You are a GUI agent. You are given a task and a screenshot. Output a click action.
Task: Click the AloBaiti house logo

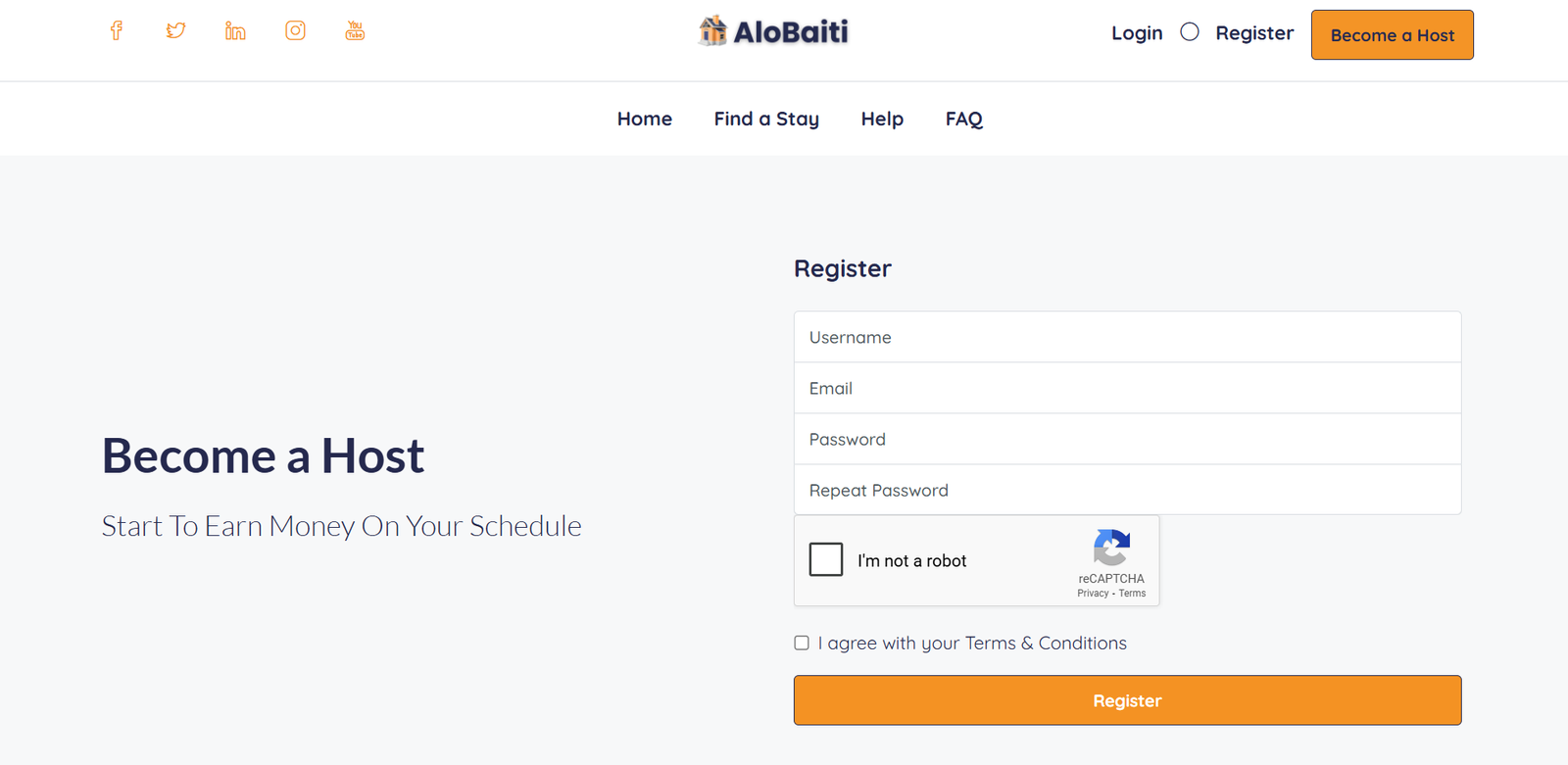click(712, 31)
